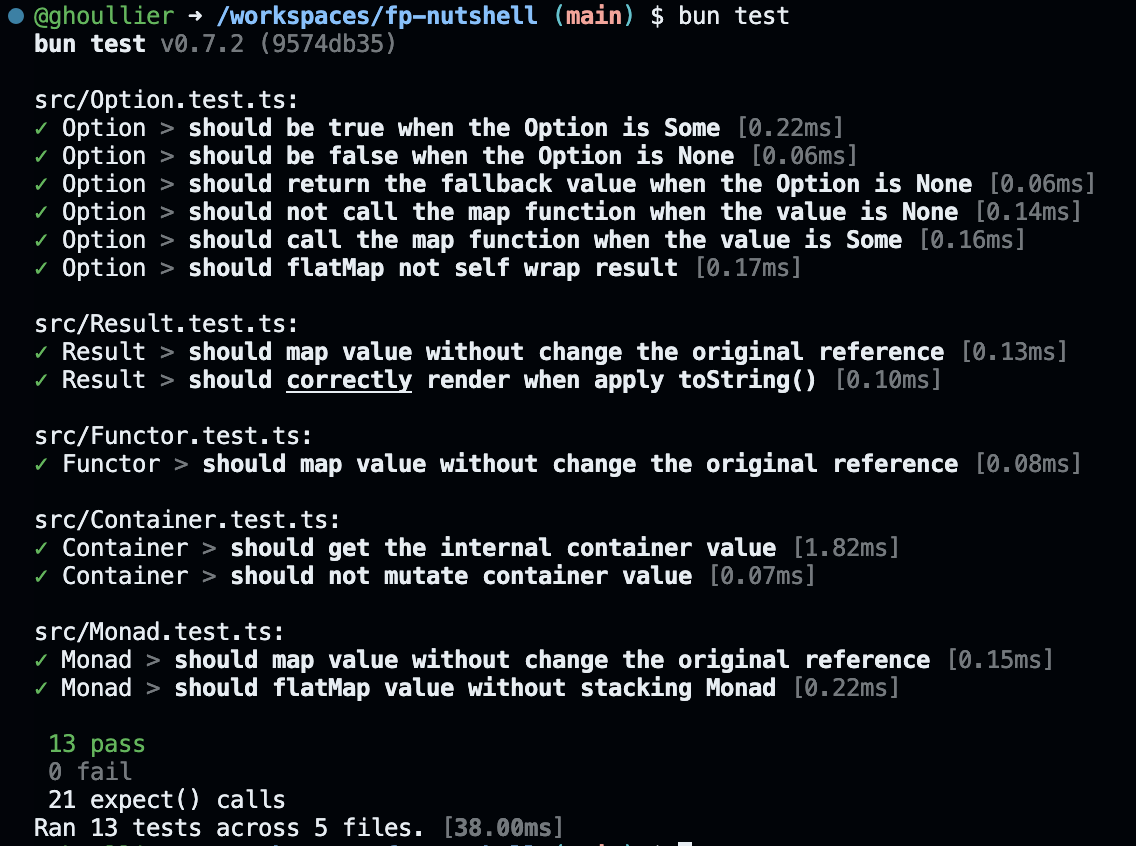Click the 'bun test' command text in prompt
The image size is (1136, 846).
click(734, 16)
